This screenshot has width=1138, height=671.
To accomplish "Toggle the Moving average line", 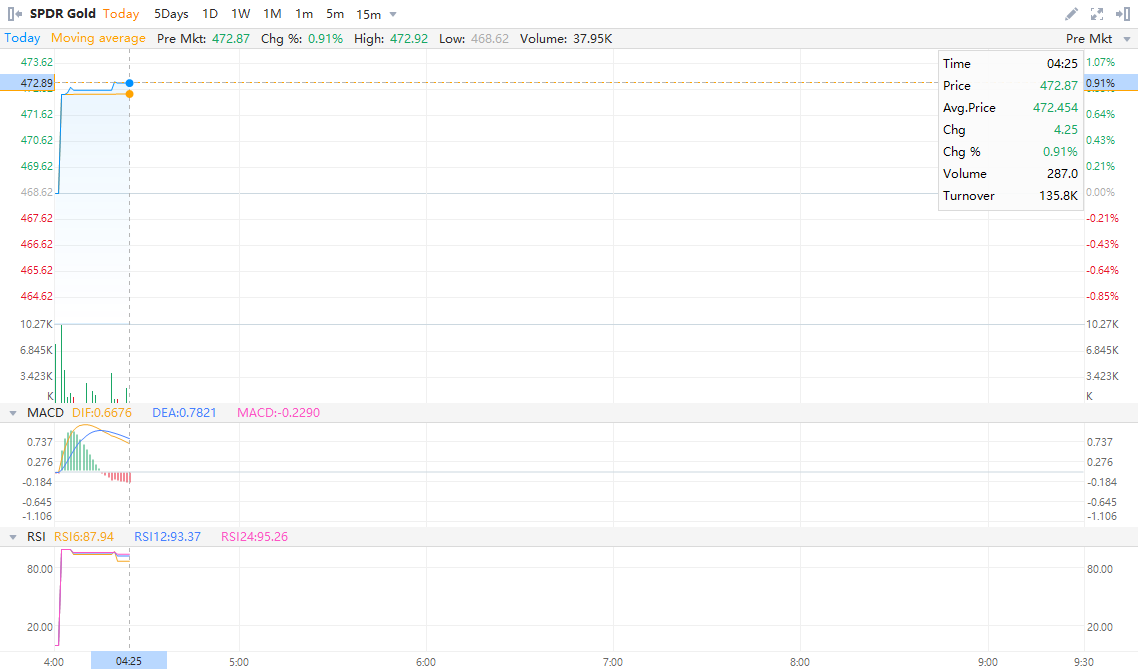I will point(98,38).
